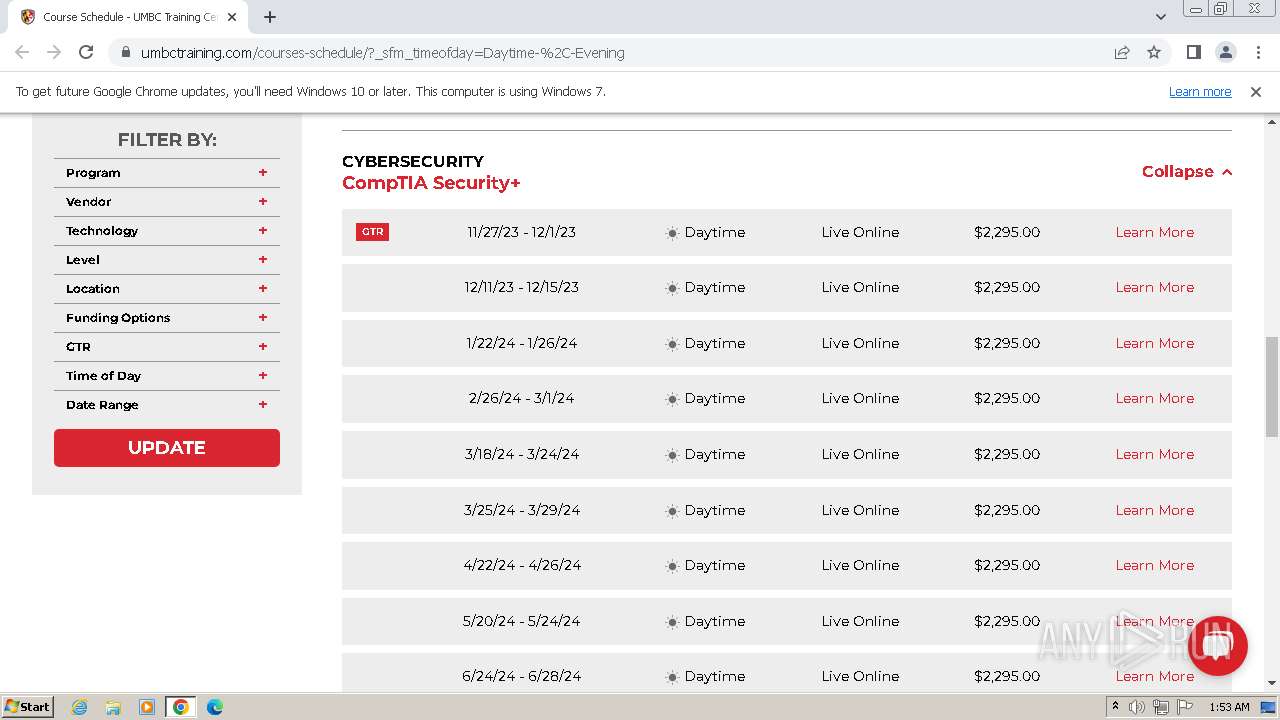Click the GTR badge on 11/27/23 row
Image resolution: width=1280 pixels, height=720 pixels.
point(372,232)
